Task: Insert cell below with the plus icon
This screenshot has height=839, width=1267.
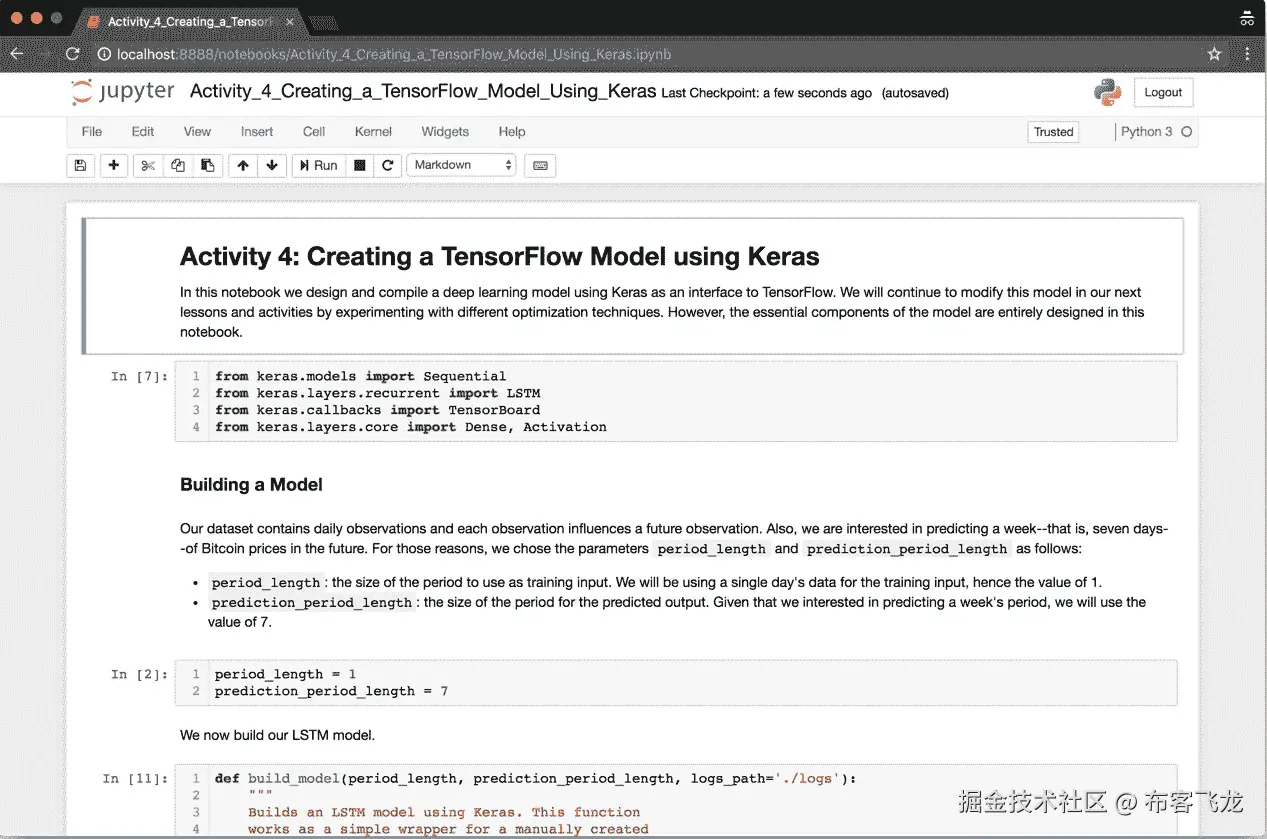Action: [x=114, y=165]
